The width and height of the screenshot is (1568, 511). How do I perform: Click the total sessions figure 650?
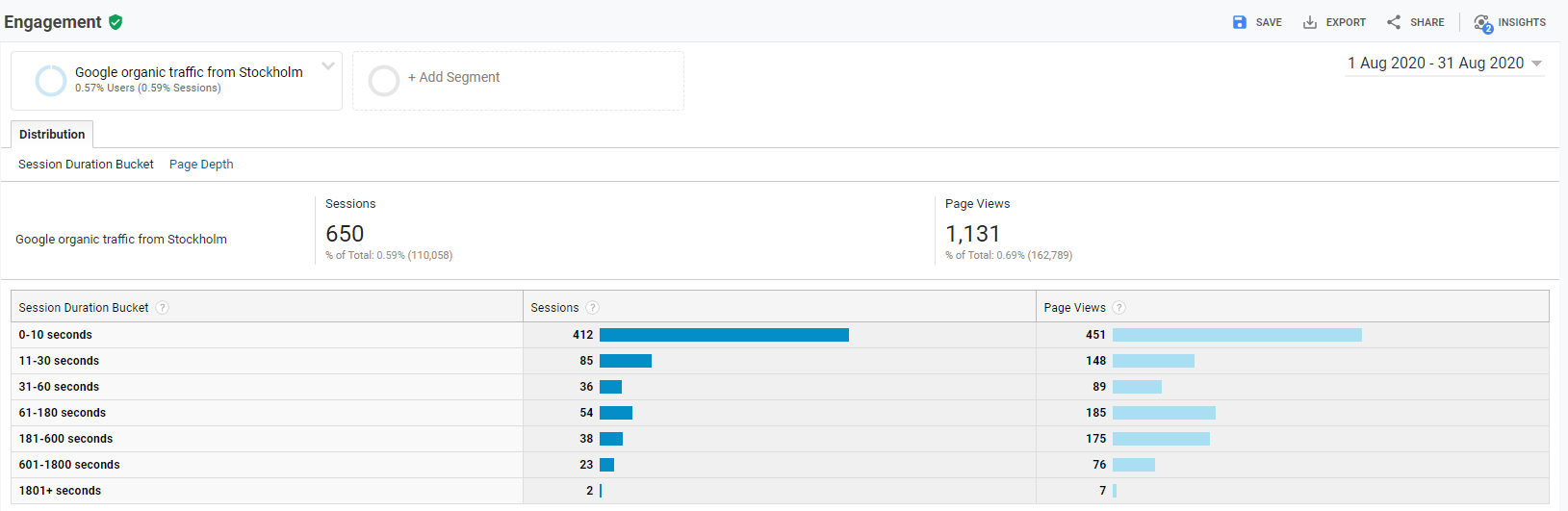pyautogui.click(x=345, y=234)
